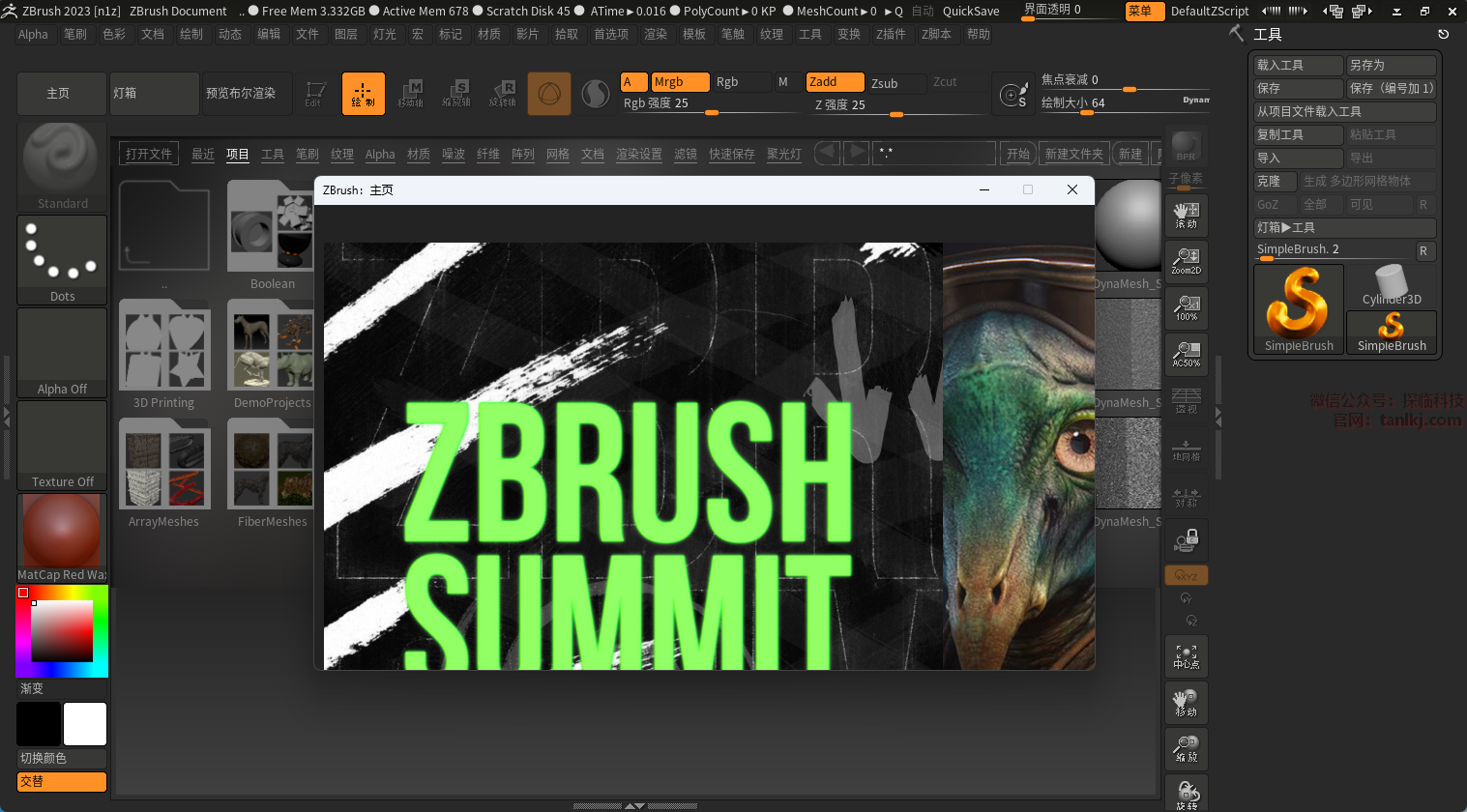Click the white secondary color swatch
Image resolution: width=1467 pixels, height=812 pixels.
pyautogui.click(x=85, y=724)
